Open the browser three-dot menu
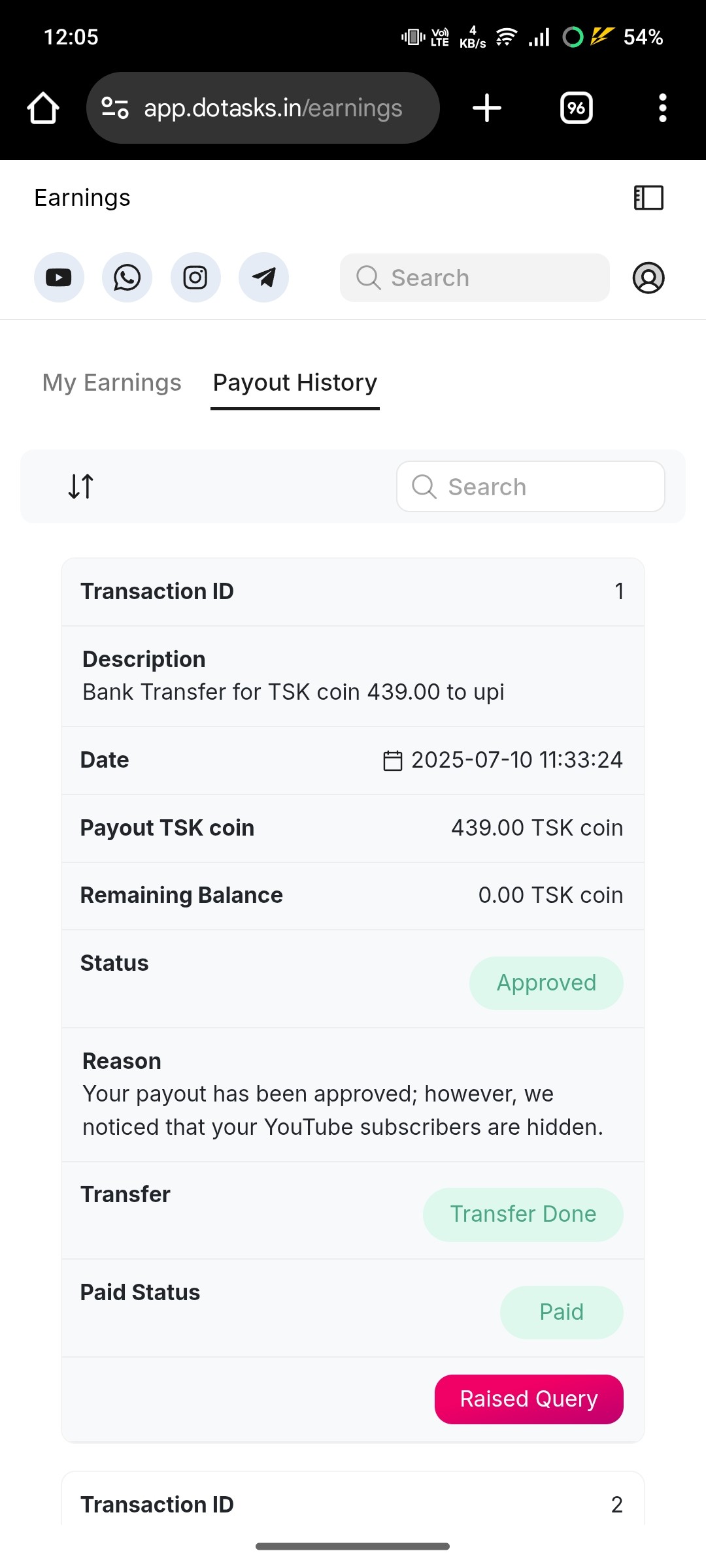The width and height of the screenshot is (706, 1568). coord(662,108)
